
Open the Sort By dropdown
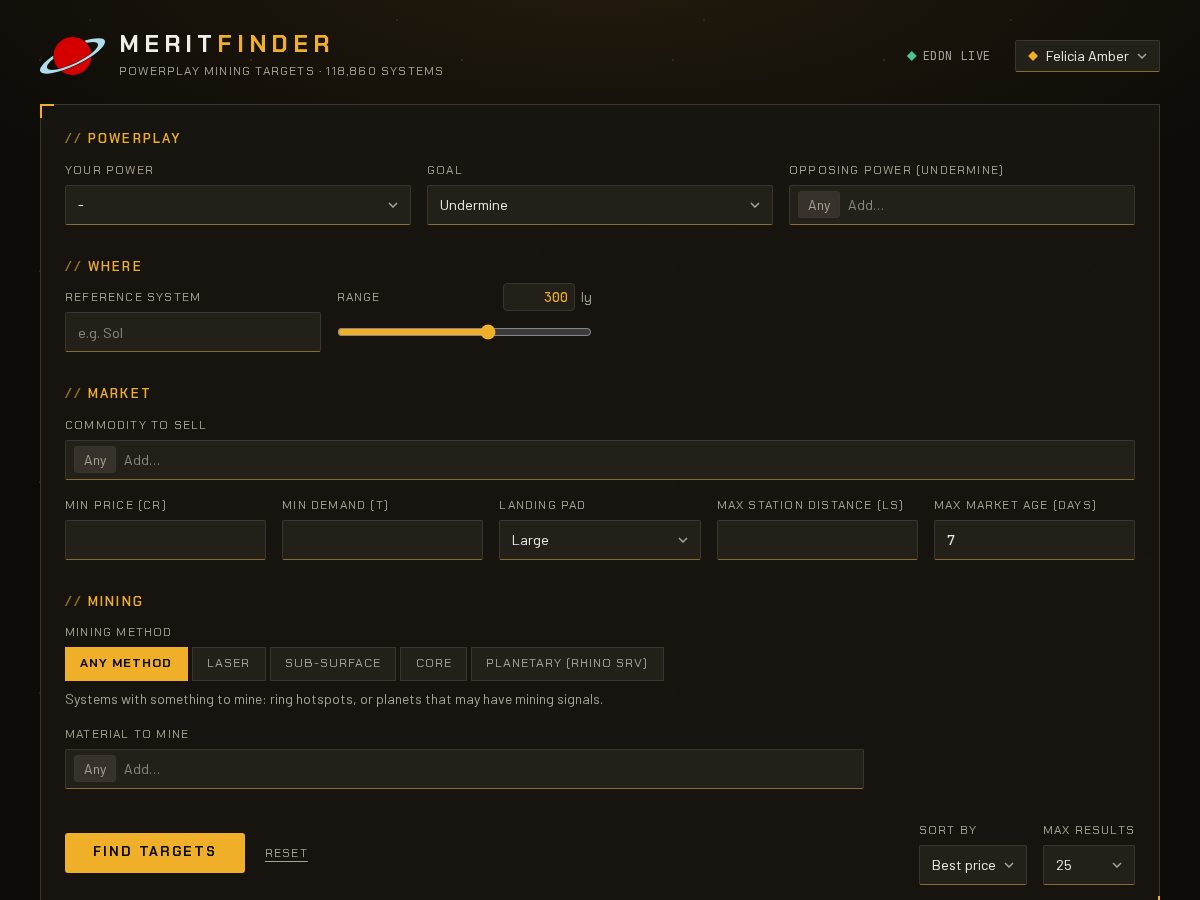[973, 865]
